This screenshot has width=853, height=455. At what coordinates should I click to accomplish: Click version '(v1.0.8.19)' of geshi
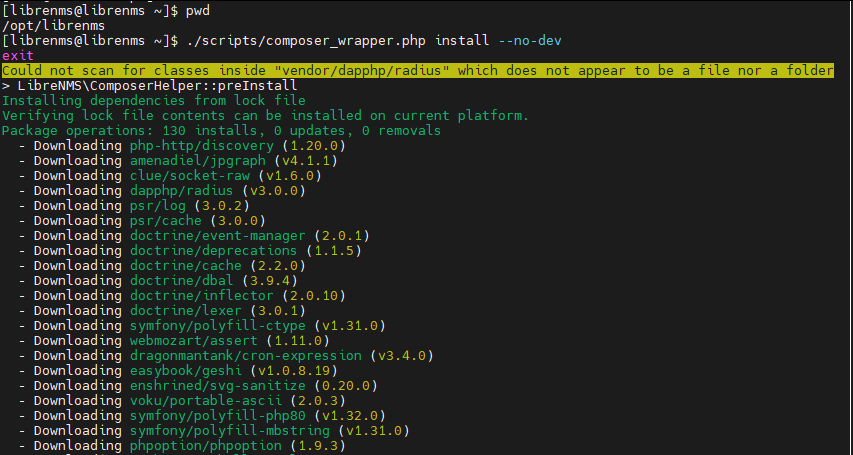(x=294, y=371)
